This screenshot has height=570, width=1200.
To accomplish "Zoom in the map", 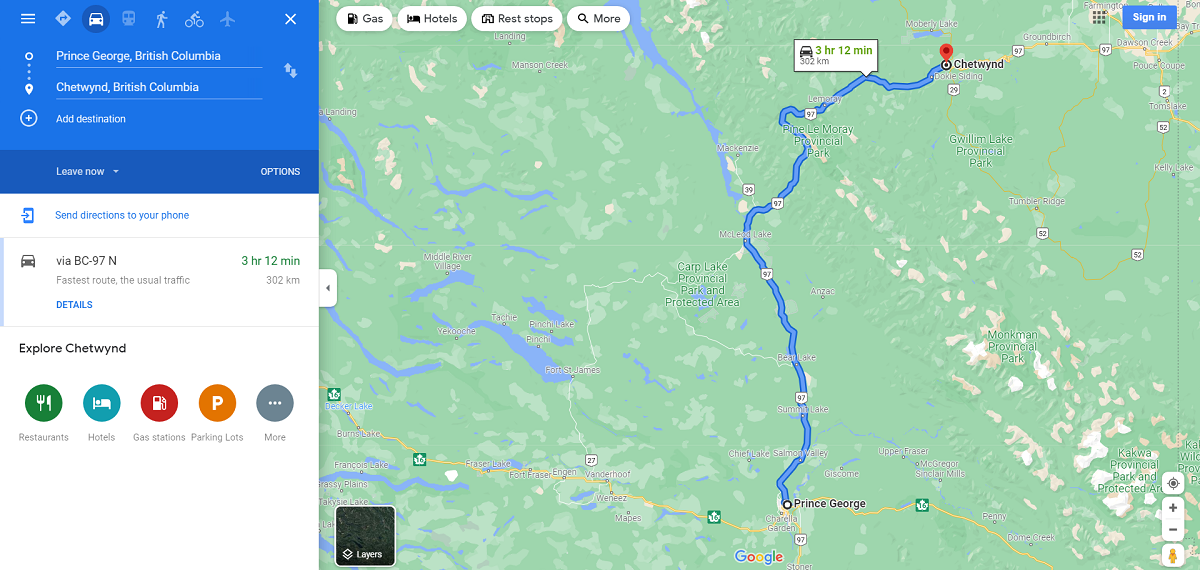I will pos(1173,508).
